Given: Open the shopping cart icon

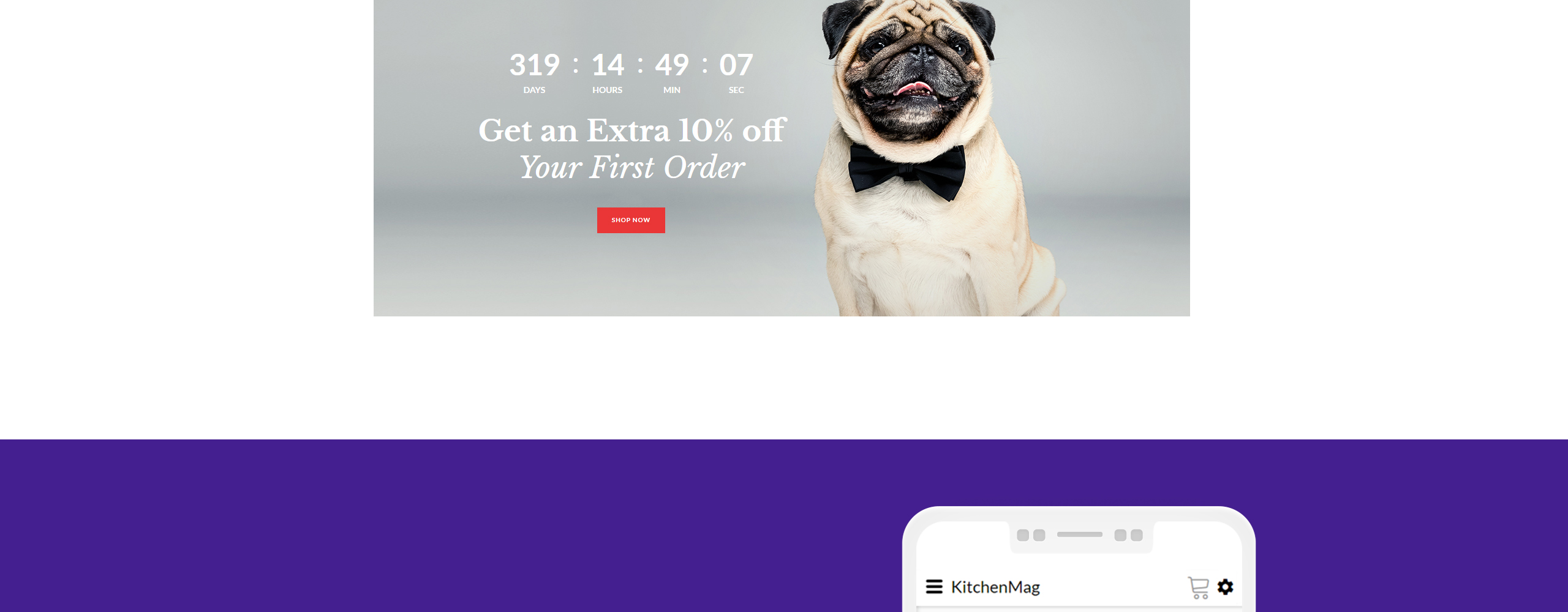Looking at the screenshot, I should click(1198, 588).
